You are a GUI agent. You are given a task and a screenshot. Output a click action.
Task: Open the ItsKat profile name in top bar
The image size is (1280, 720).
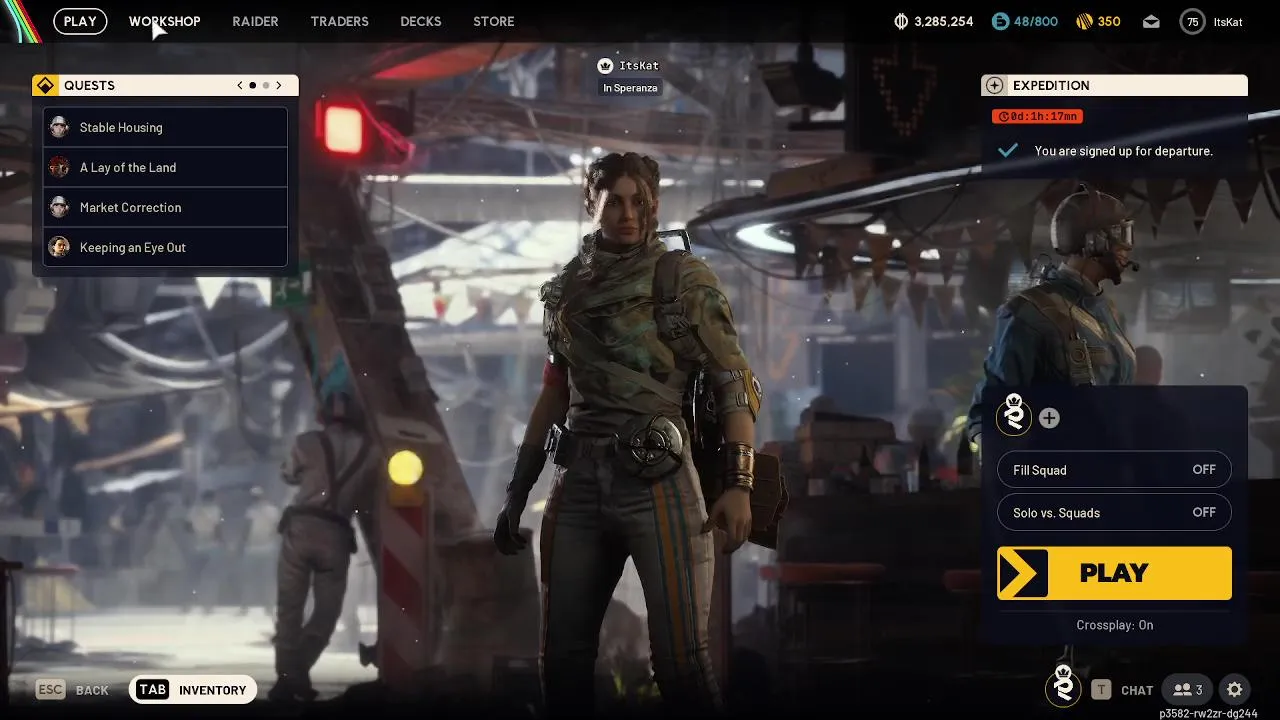point(1227,21)
